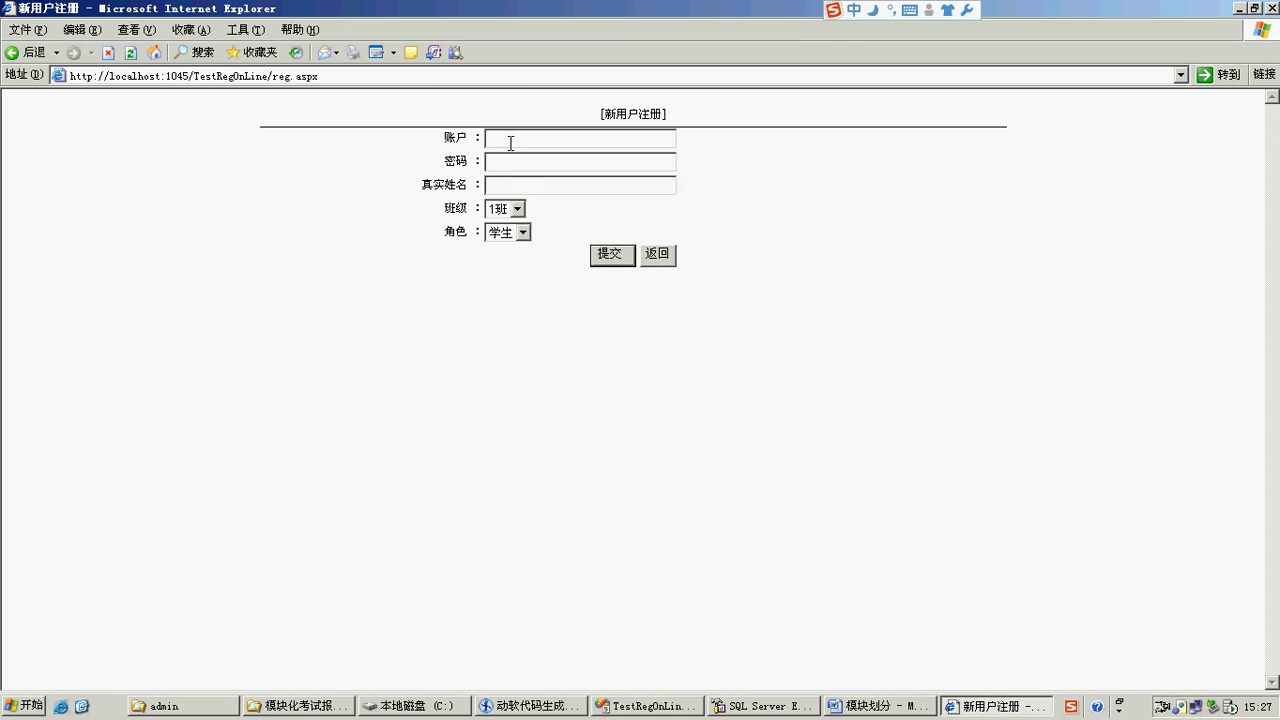Toggle the punctuation icon on IME bar
The image size is (1280, 720).
891,10
